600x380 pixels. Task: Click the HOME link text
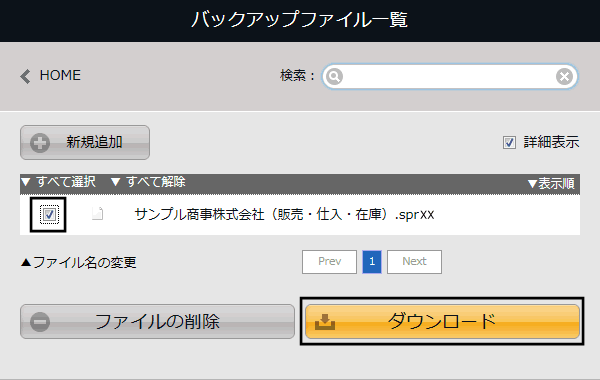[x=60, y=75]
